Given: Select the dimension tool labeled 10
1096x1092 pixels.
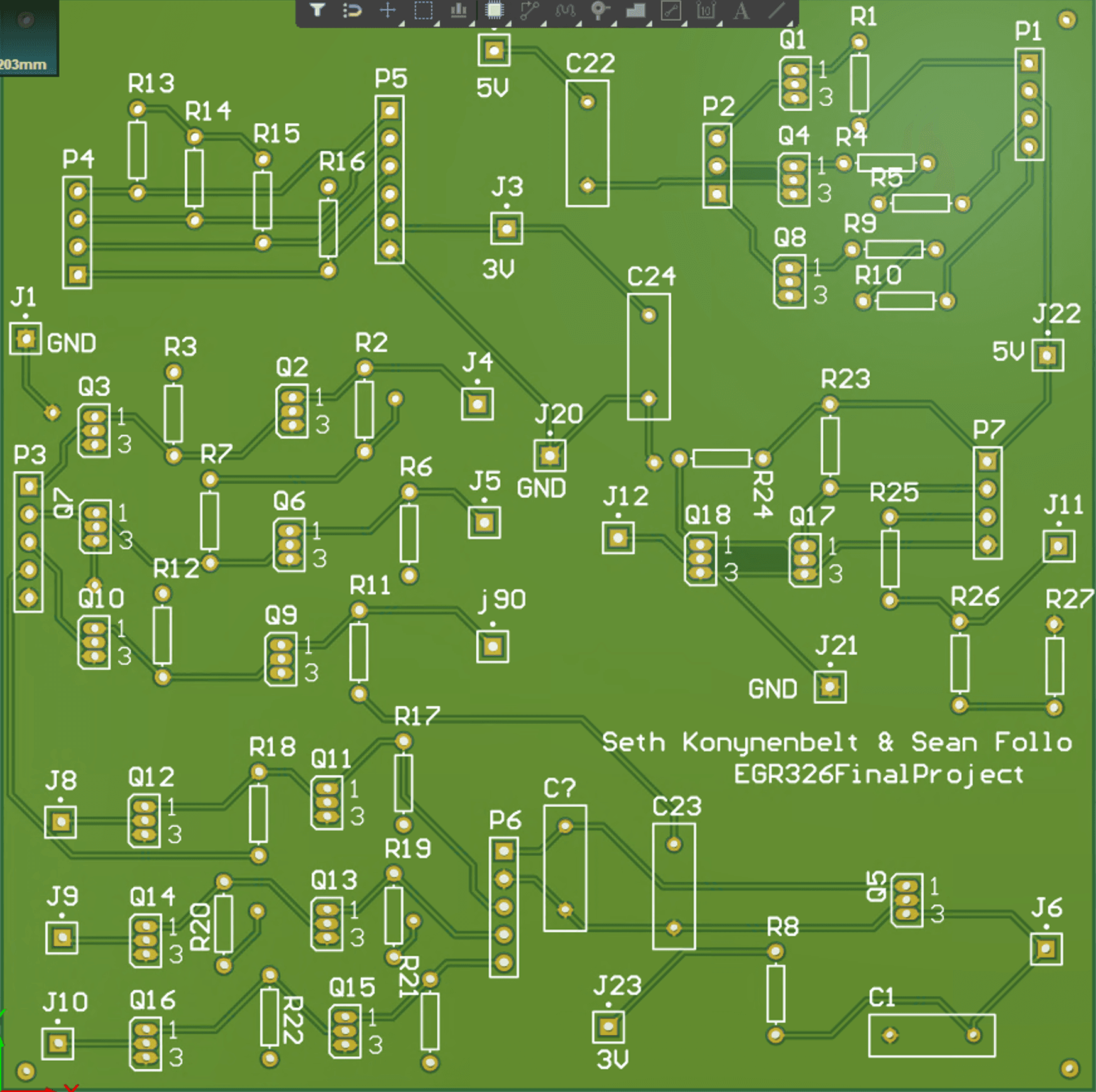Looking at the screenshot, I should pyautogui.click(x=704, y=11).
